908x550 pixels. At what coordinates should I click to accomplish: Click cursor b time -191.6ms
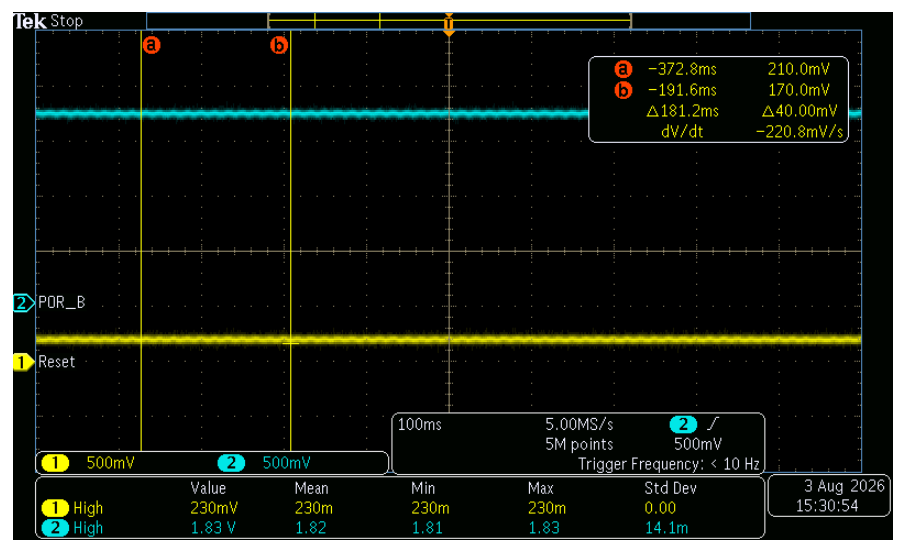pos(682,90)
